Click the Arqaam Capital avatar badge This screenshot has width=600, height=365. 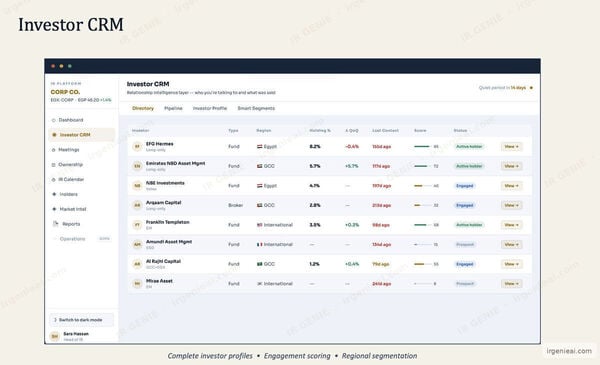pyautogui.click(x=137, y=205)
